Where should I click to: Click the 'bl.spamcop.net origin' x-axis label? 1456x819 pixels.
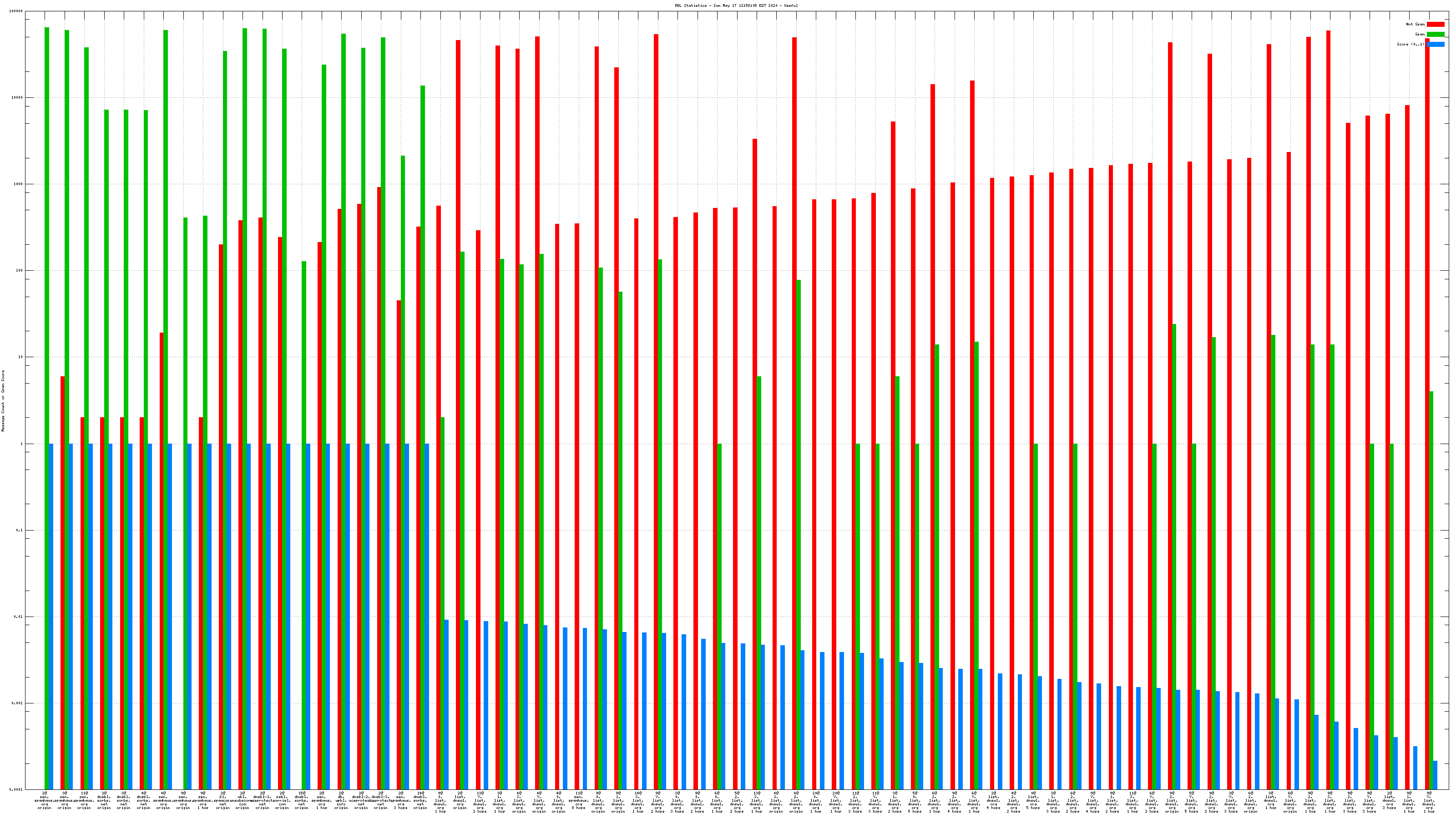click(x=222, y=800)
